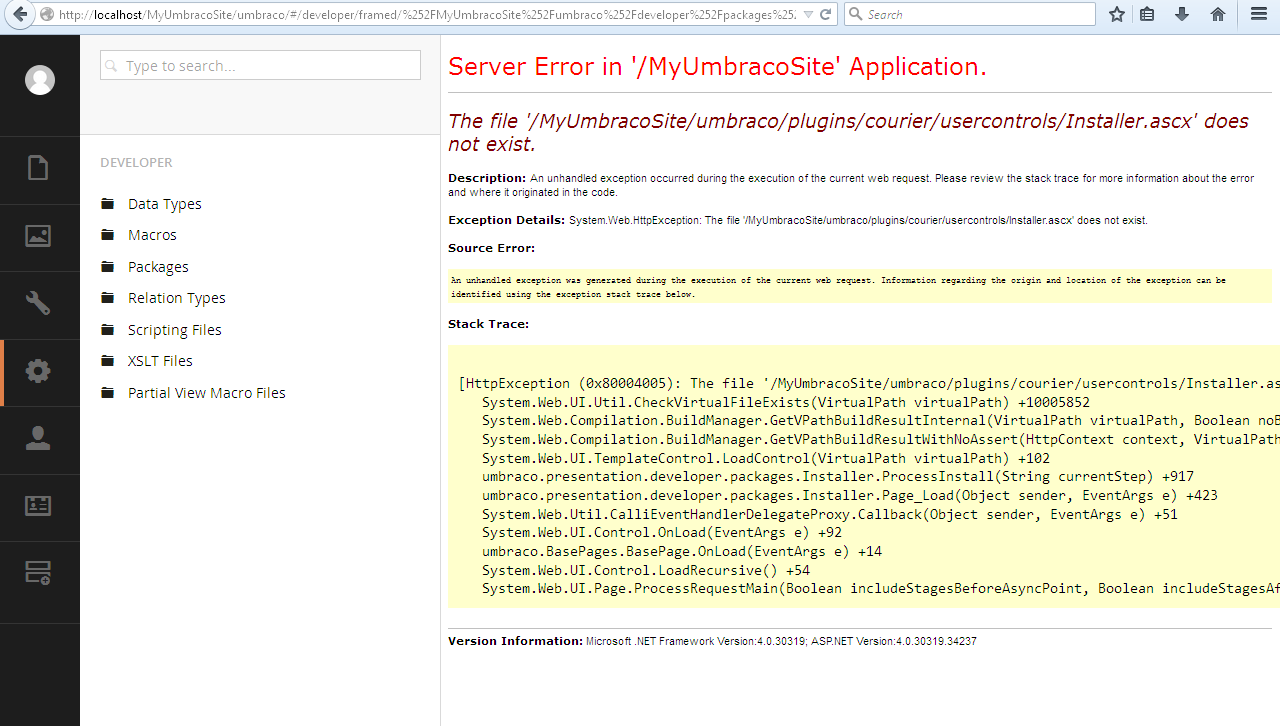This screenshot has height=726, width=1280.
Task: Open the user avatar profile
Action: click(x=40, y=80)
